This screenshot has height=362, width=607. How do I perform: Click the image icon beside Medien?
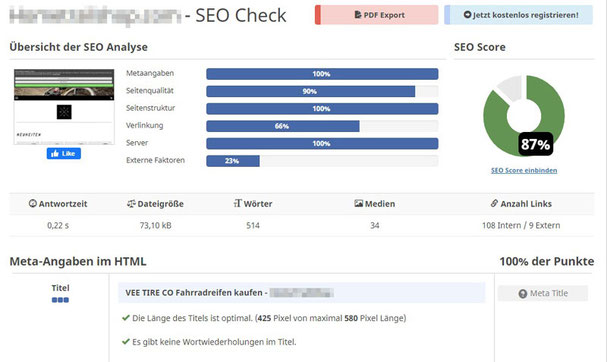click(x=358, y=203)
